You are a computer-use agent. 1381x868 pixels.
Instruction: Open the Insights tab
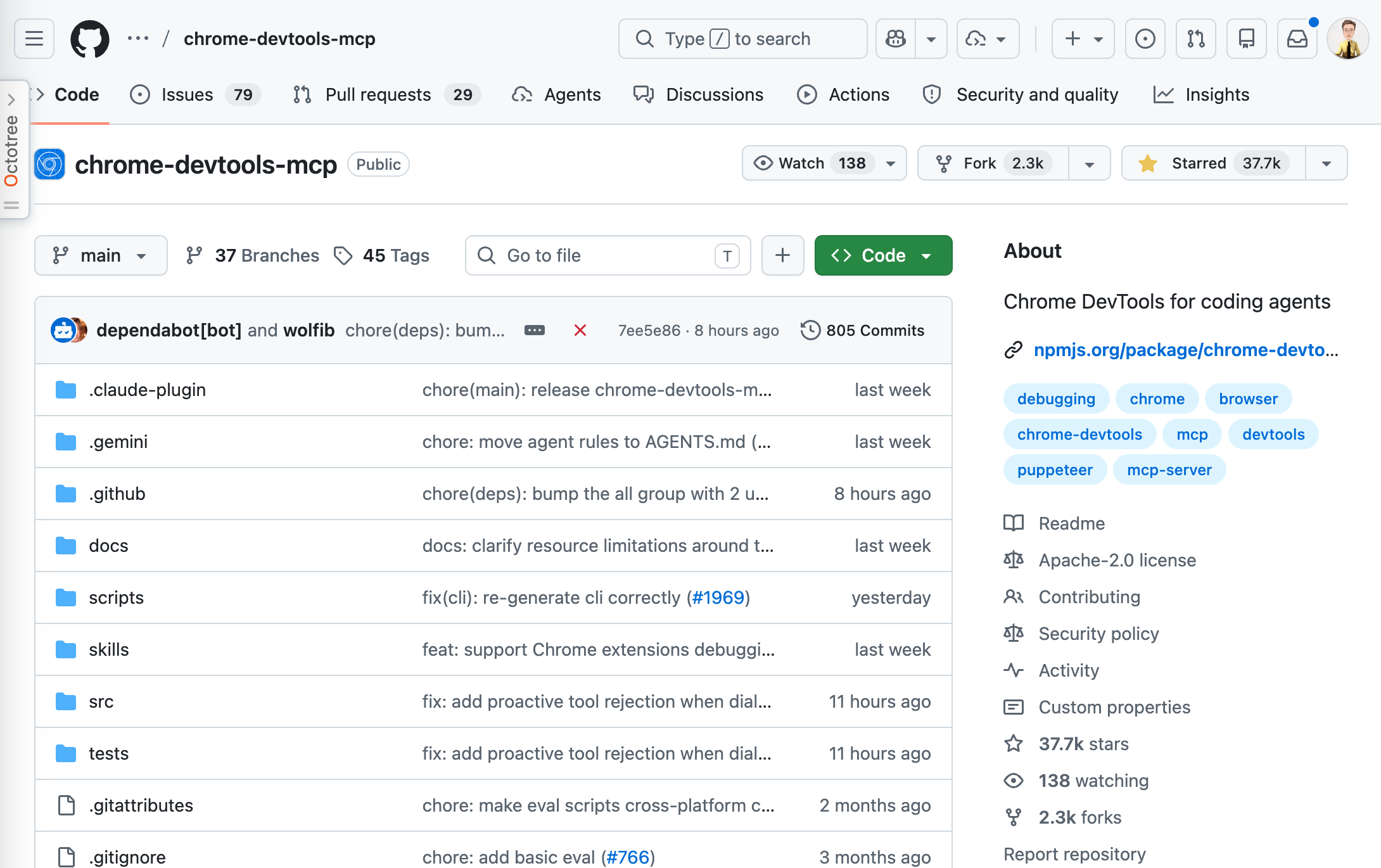pyautogui.click(x=1201, y=94)
